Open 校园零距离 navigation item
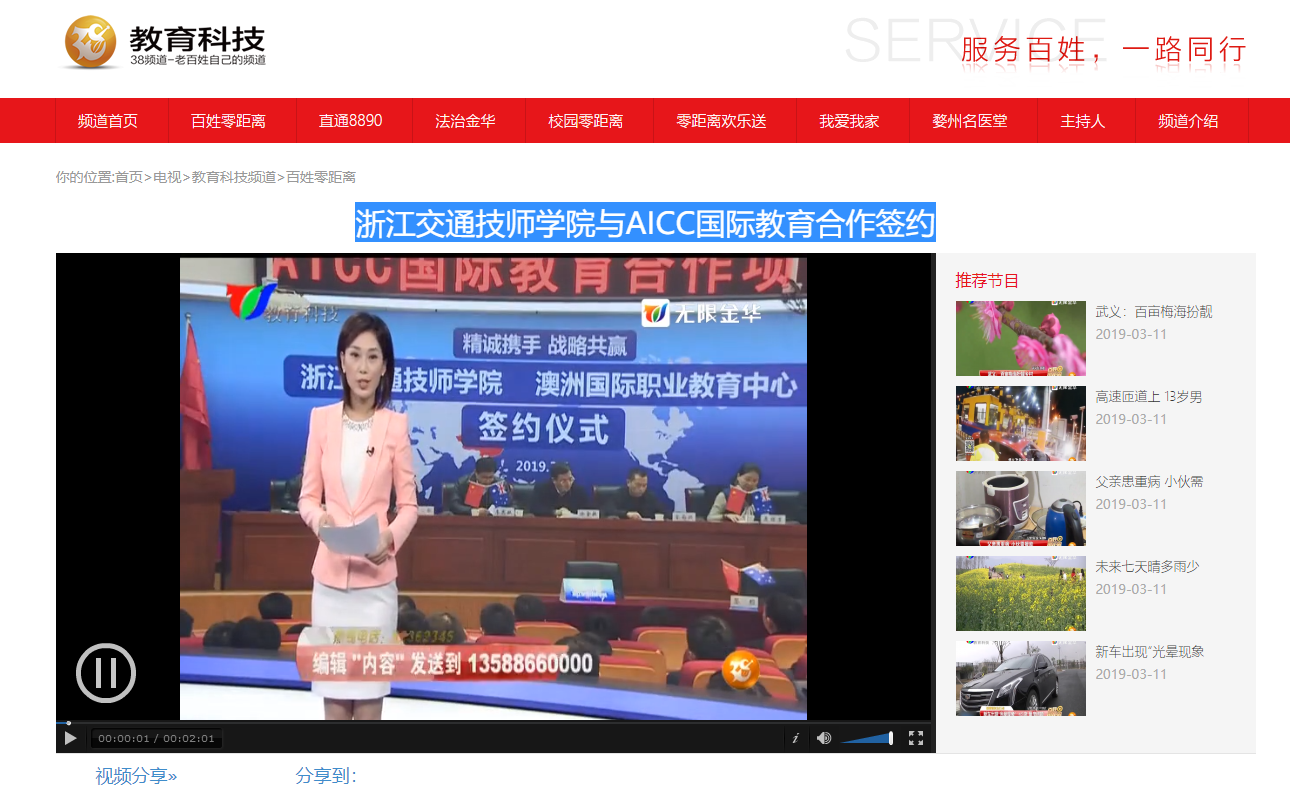The image size is (1290, 790). click(585, 121)
